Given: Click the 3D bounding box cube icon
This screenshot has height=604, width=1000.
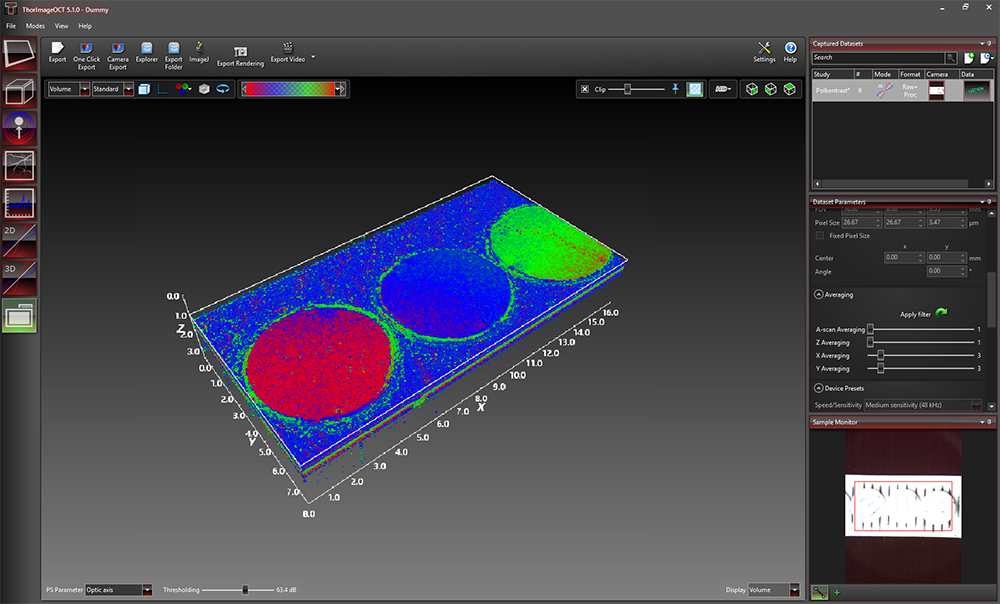Looking at the screenshot, I should [143, 89].
